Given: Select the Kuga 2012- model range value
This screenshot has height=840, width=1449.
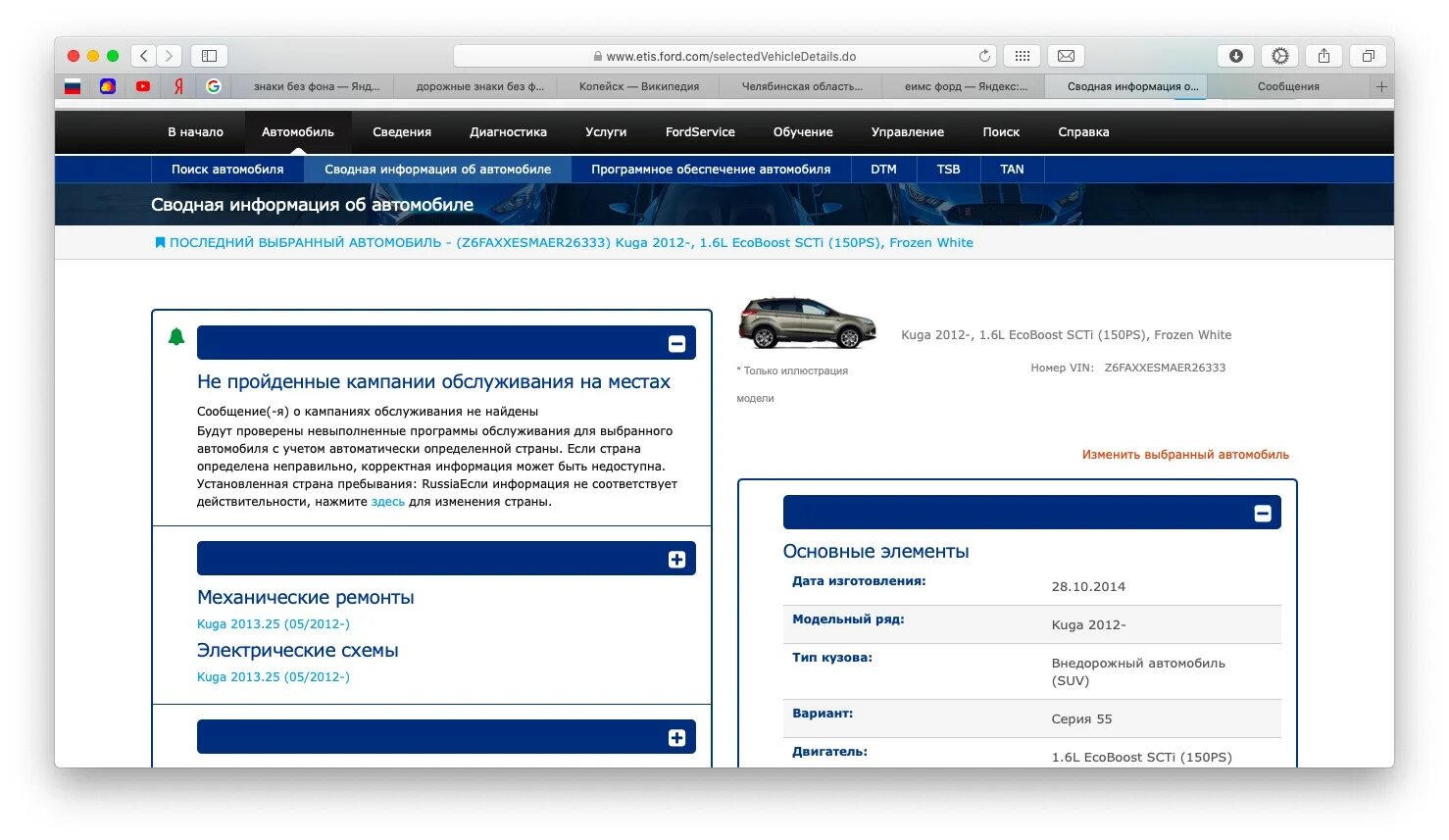Looking at the screenshot, I should (1088, 625).
